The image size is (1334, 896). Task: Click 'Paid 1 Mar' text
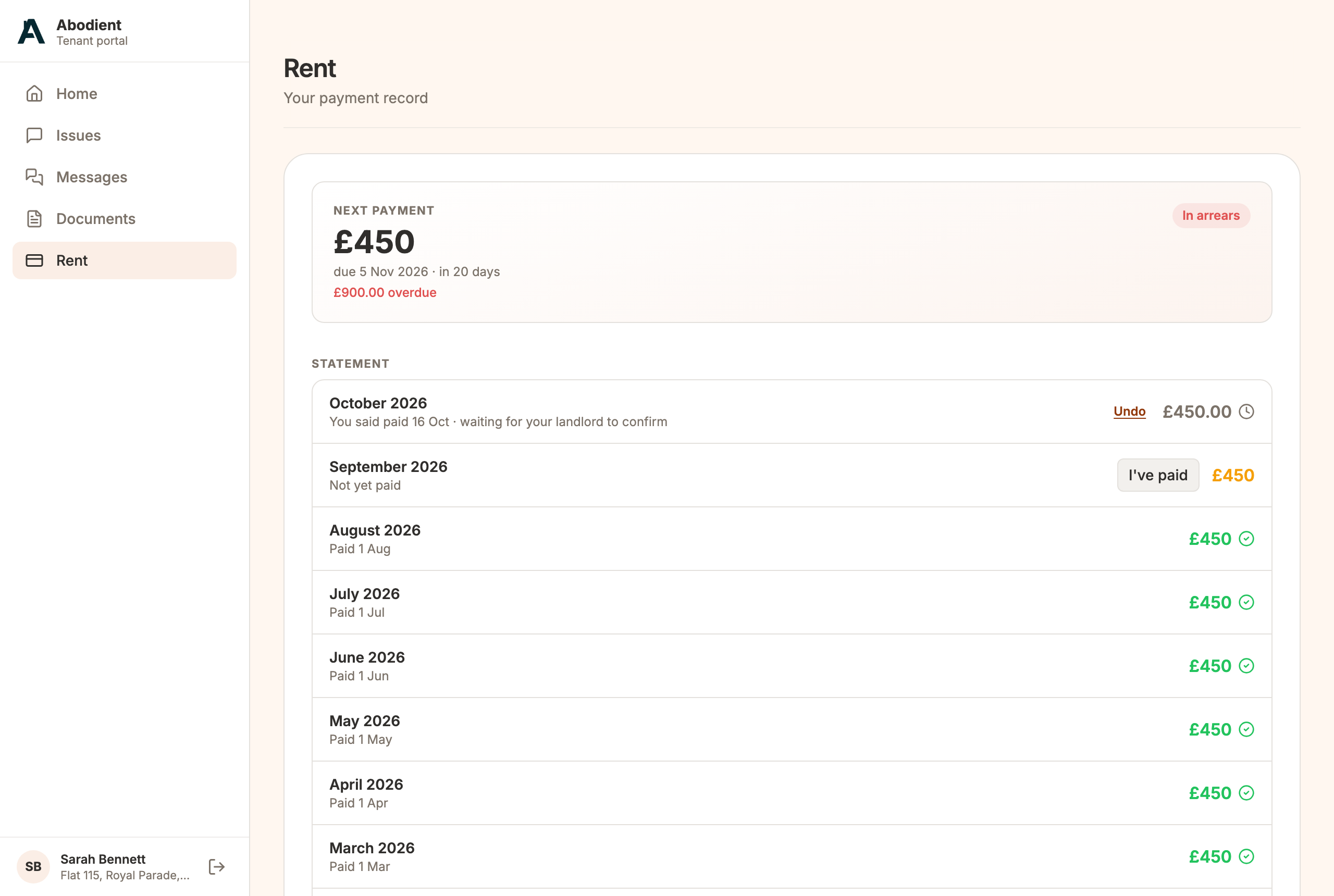click(x=360, y=866)
